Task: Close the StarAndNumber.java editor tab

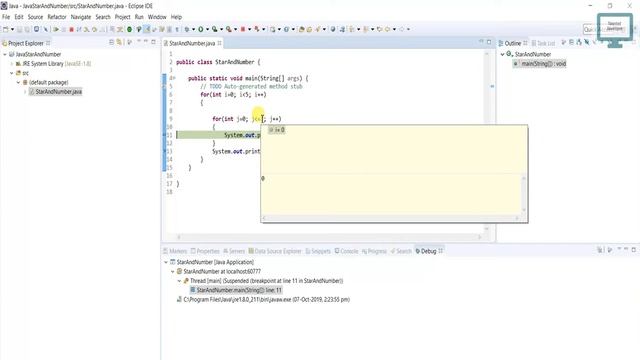Action: pos(220,43)
